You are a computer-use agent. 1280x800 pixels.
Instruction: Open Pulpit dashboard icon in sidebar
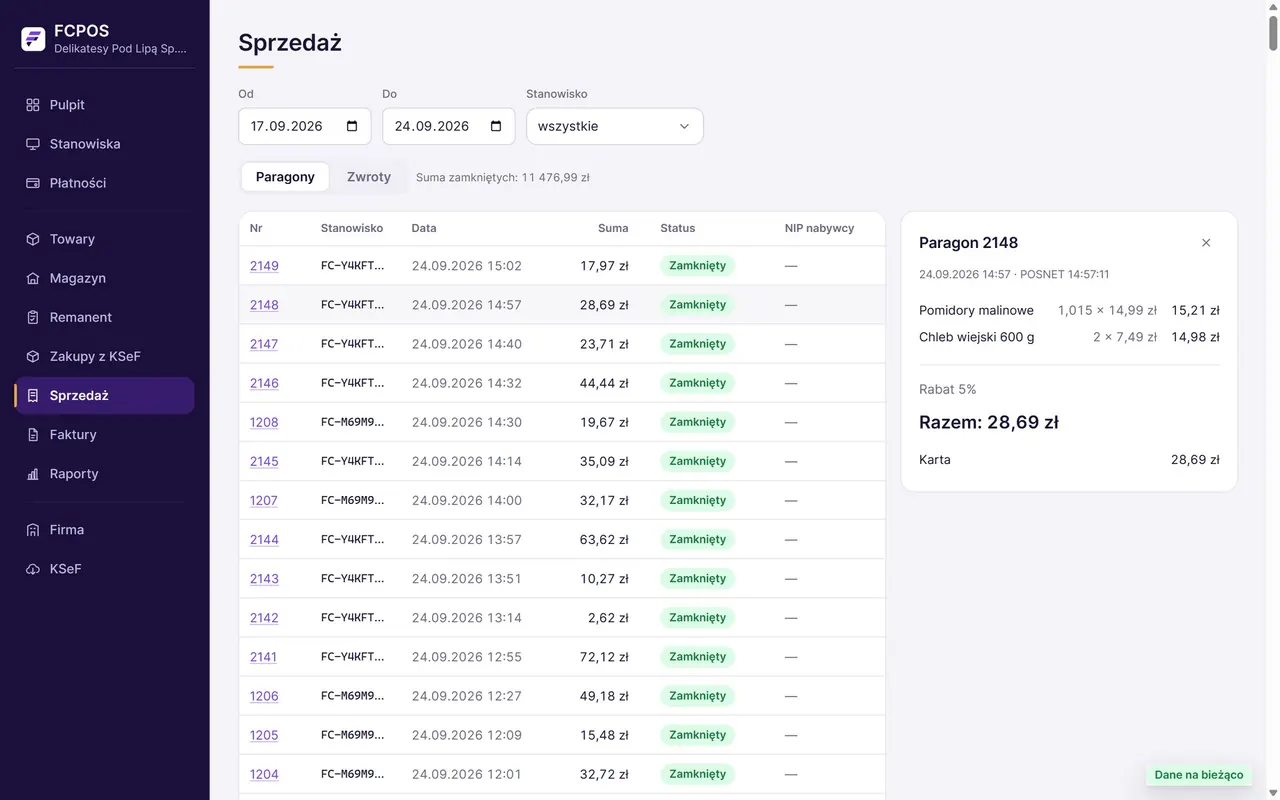pos(33,105)
